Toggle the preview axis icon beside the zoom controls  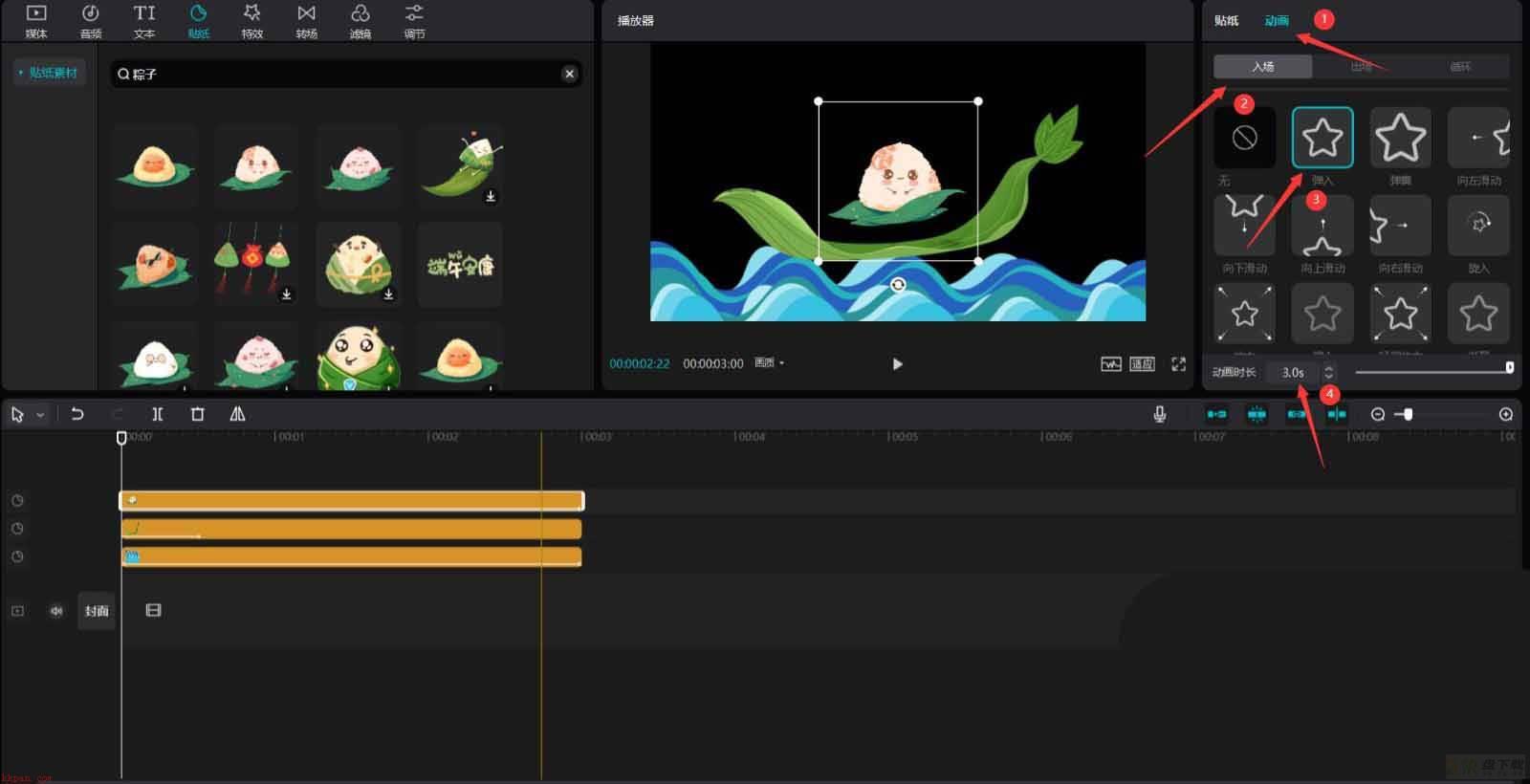tap(1337, 414)
